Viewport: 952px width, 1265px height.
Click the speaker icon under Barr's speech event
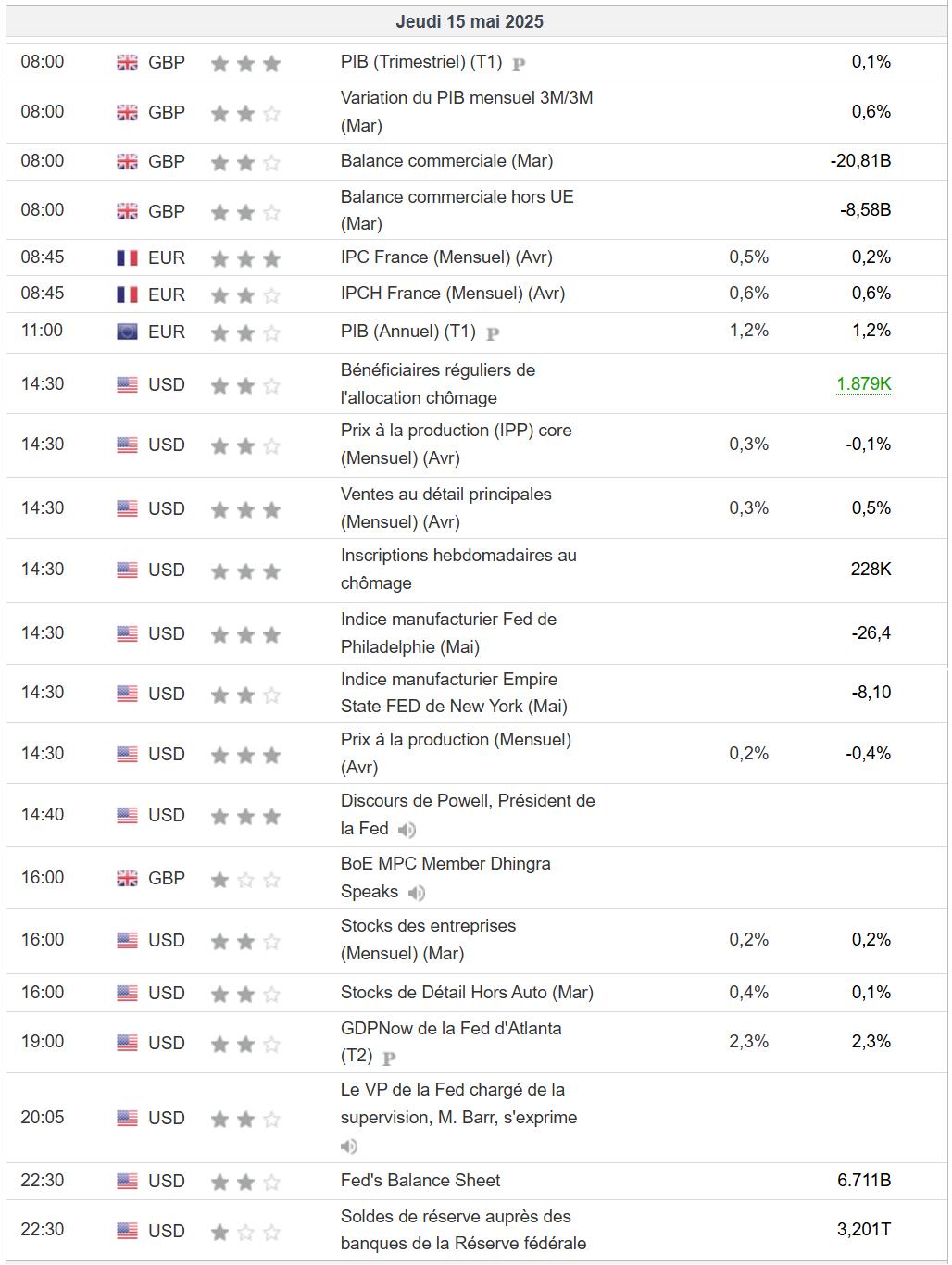pyautogui.click(x=349, y=1146)
